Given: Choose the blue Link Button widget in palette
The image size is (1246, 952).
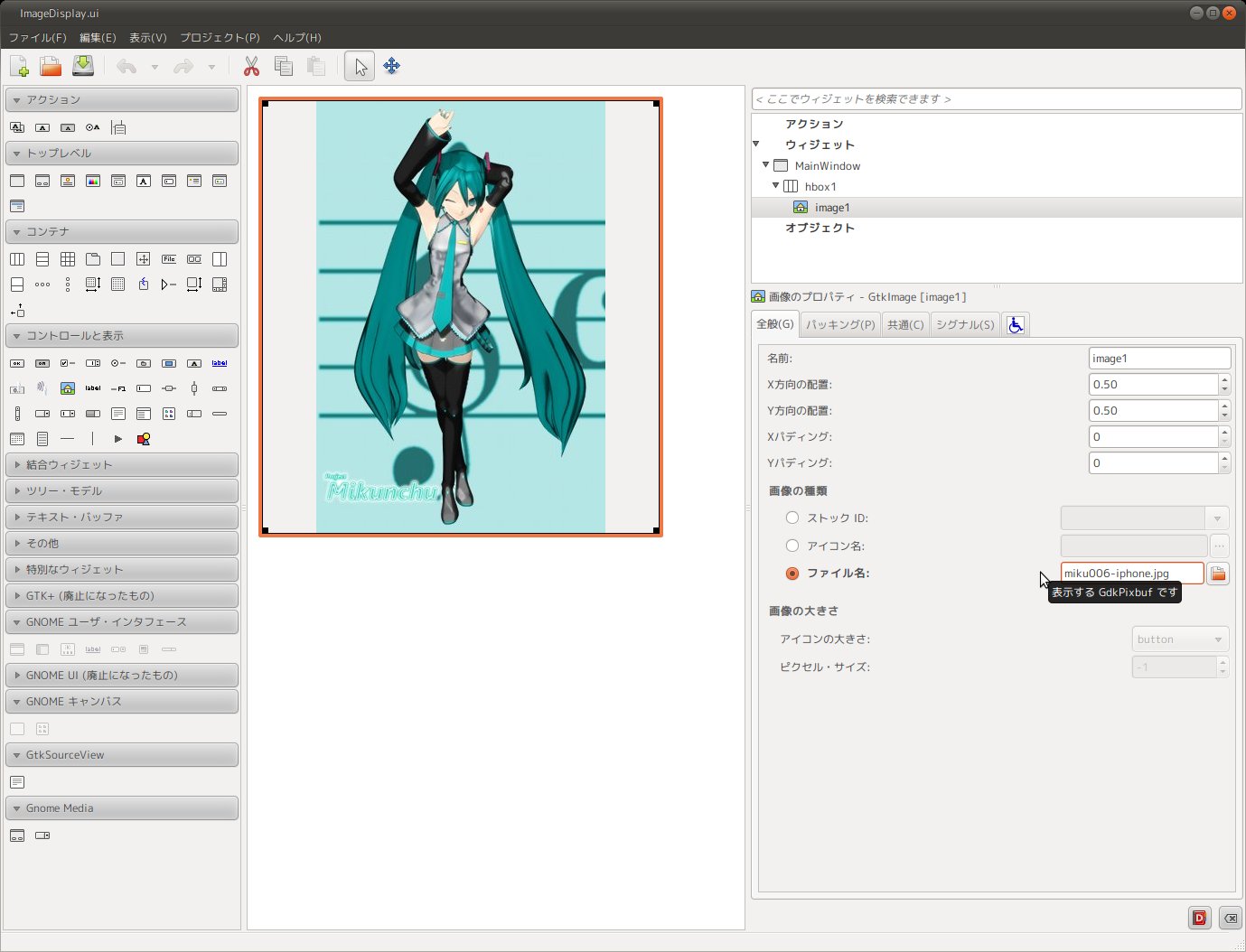Looking at the screenshot, I should [220, 363].
